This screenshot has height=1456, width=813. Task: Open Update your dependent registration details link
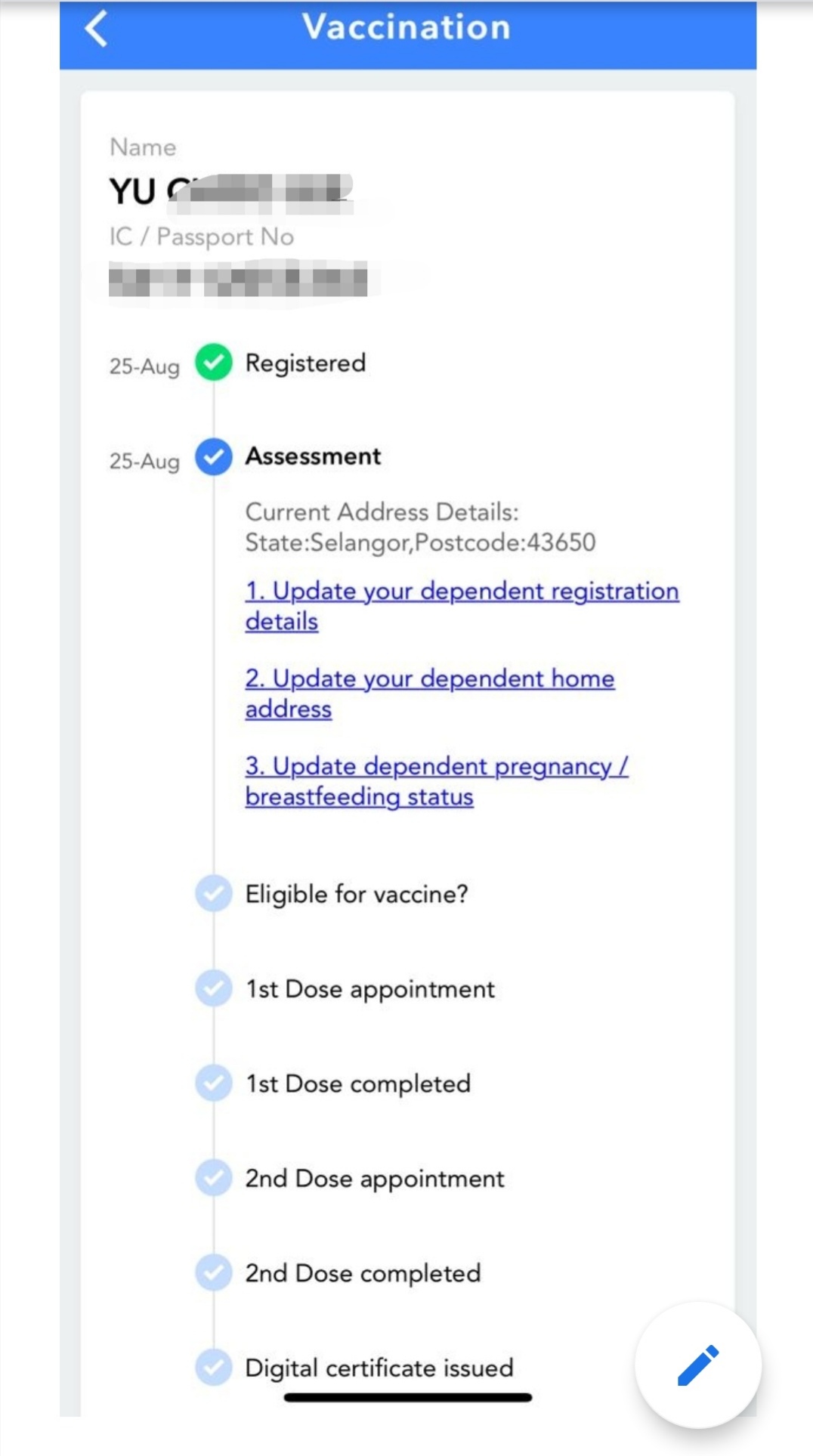coord(461,592)
